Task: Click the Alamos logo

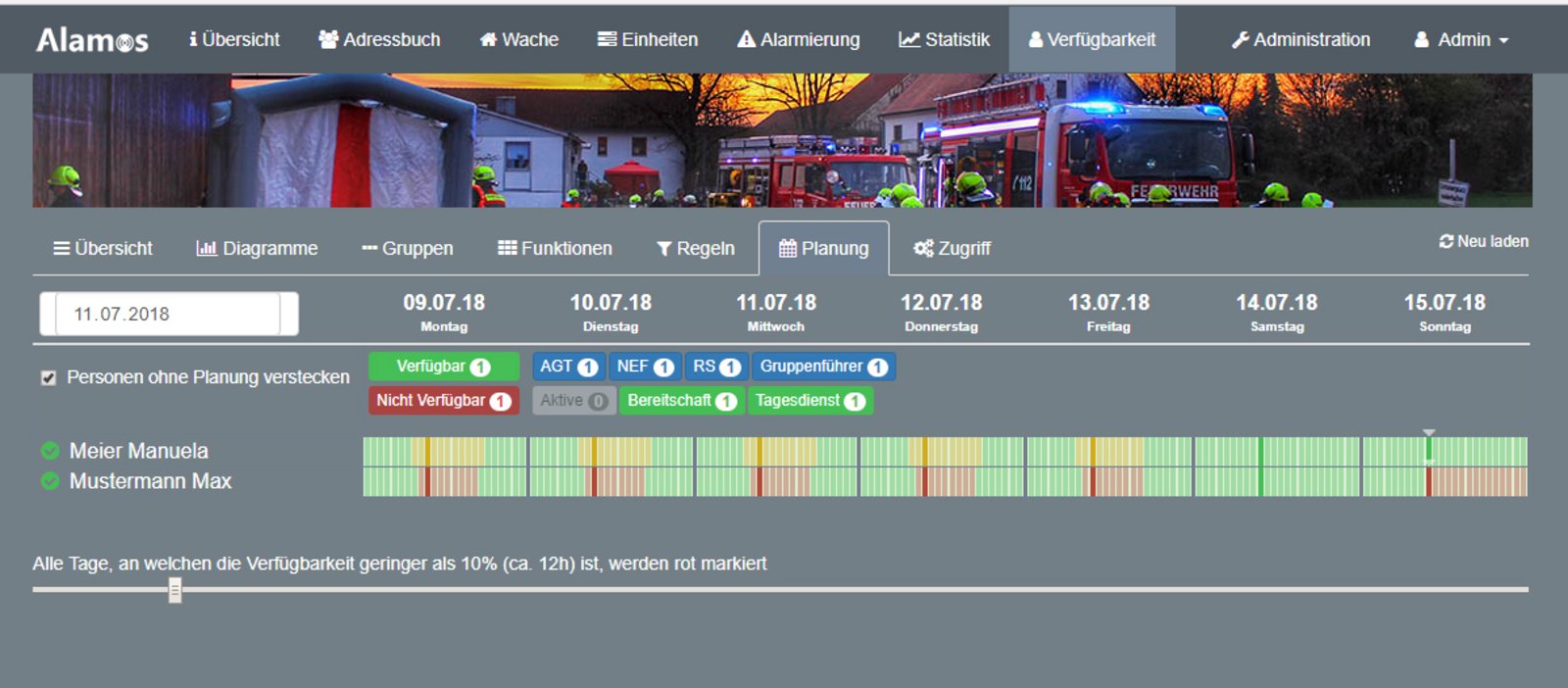Action: click(x=92, y=40)
